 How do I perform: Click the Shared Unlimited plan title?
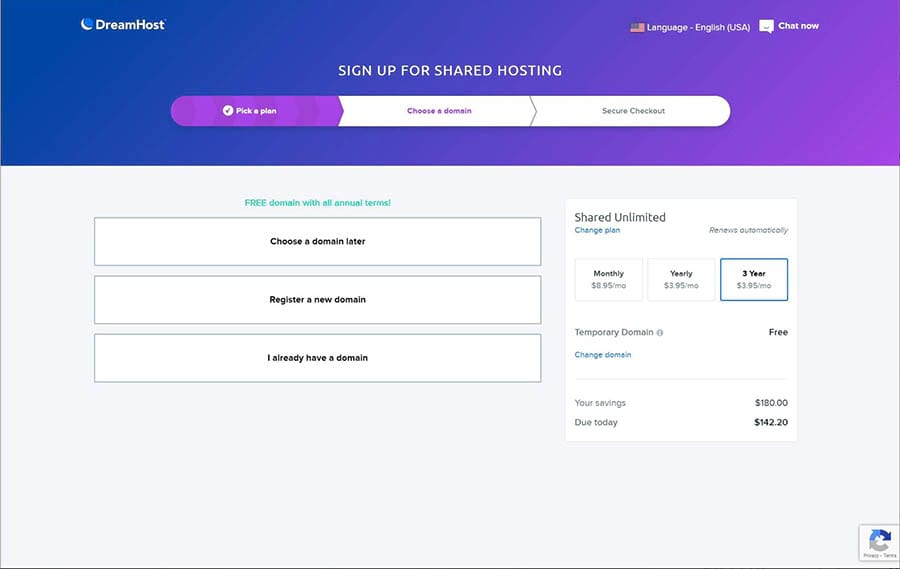(x=620, y=217)
